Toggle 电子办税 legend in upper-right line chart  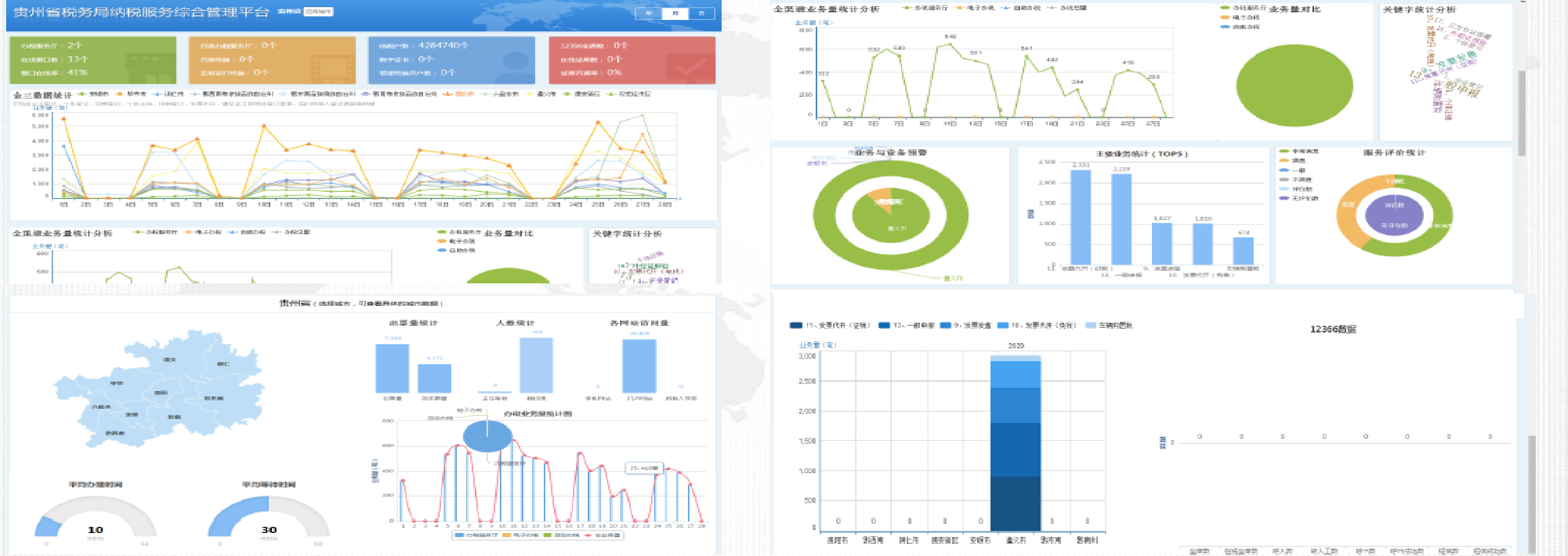point(975,8)
